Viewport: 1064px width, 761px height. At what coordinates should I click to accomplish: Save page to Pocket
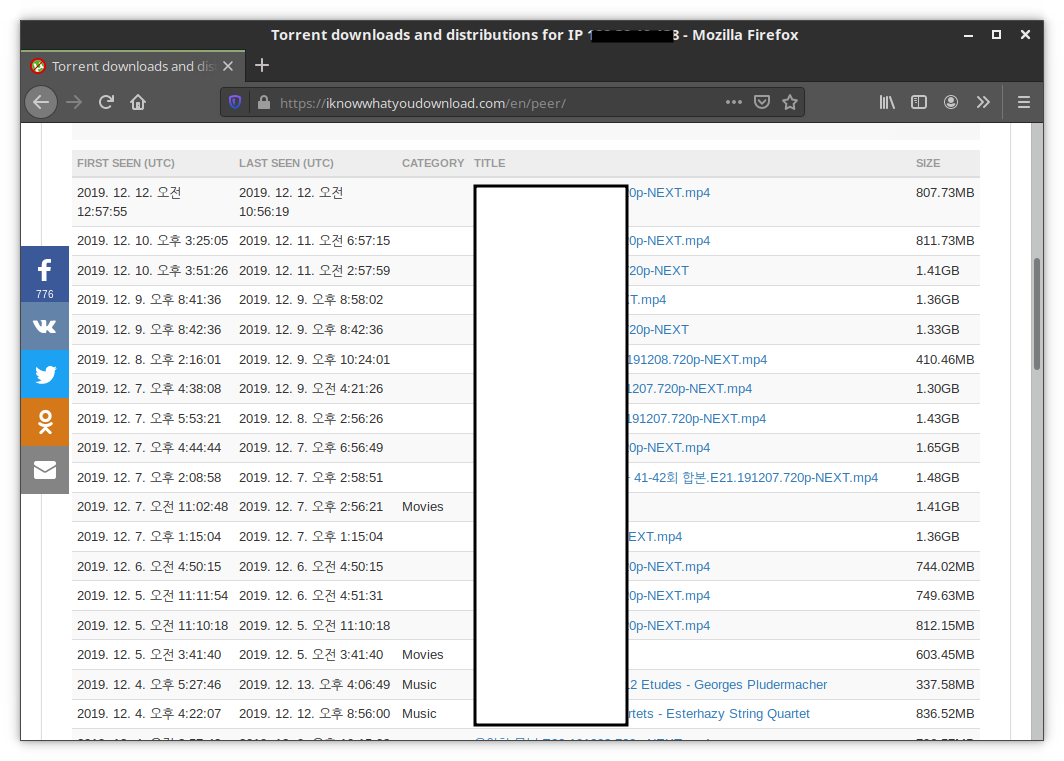click(762, 103)
